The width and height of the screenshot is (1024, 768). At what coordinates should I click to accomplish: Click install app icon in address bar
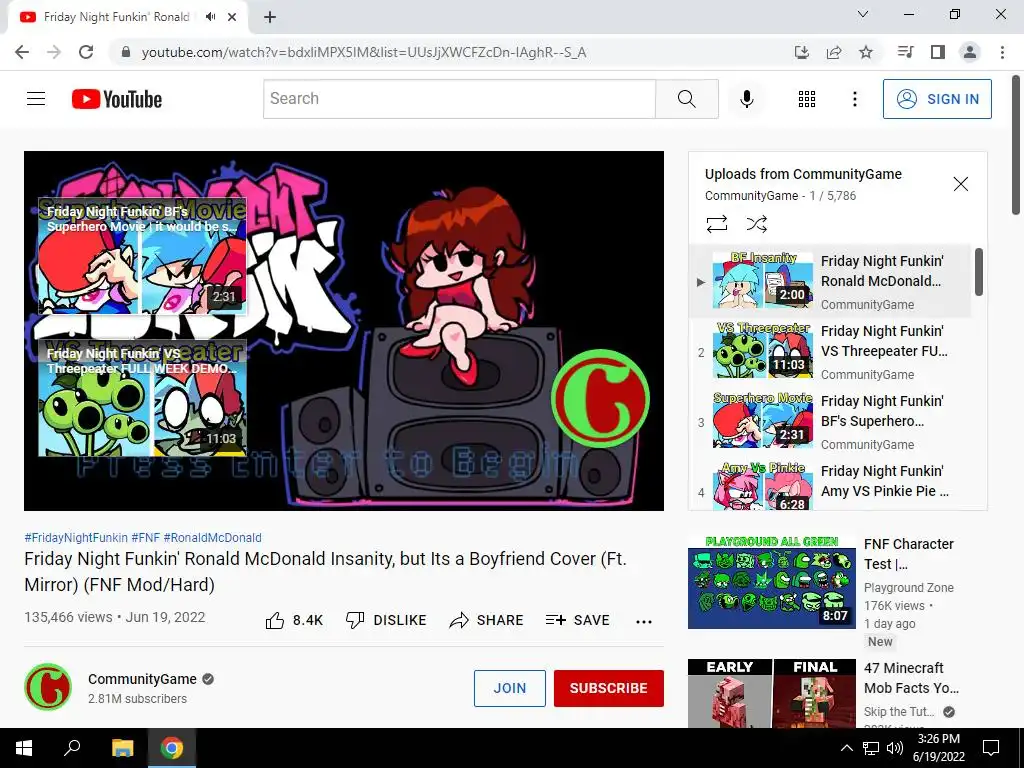(801, 52)
